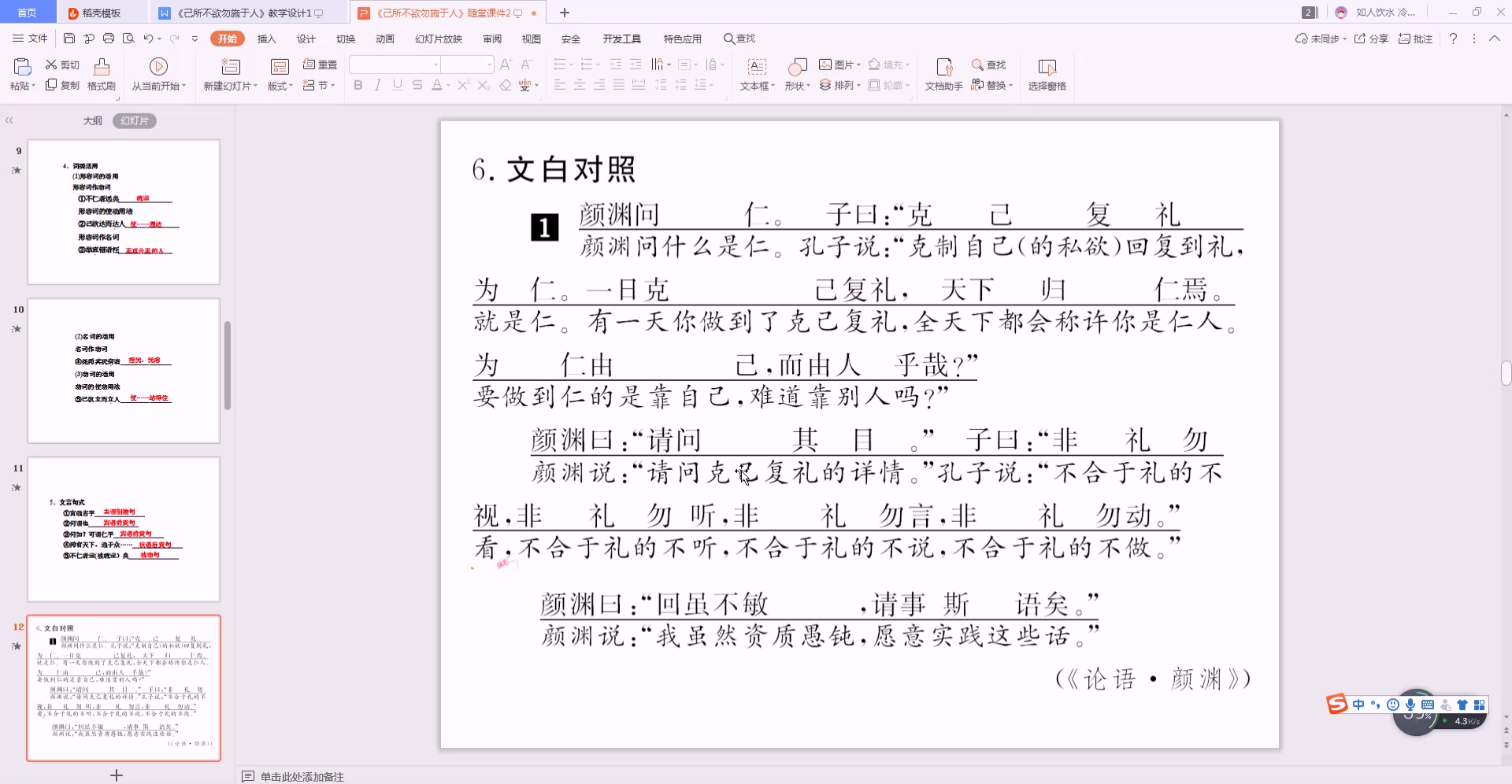Open Print Preview icon
1512x784 pixels.
click(x=128, y=39)
